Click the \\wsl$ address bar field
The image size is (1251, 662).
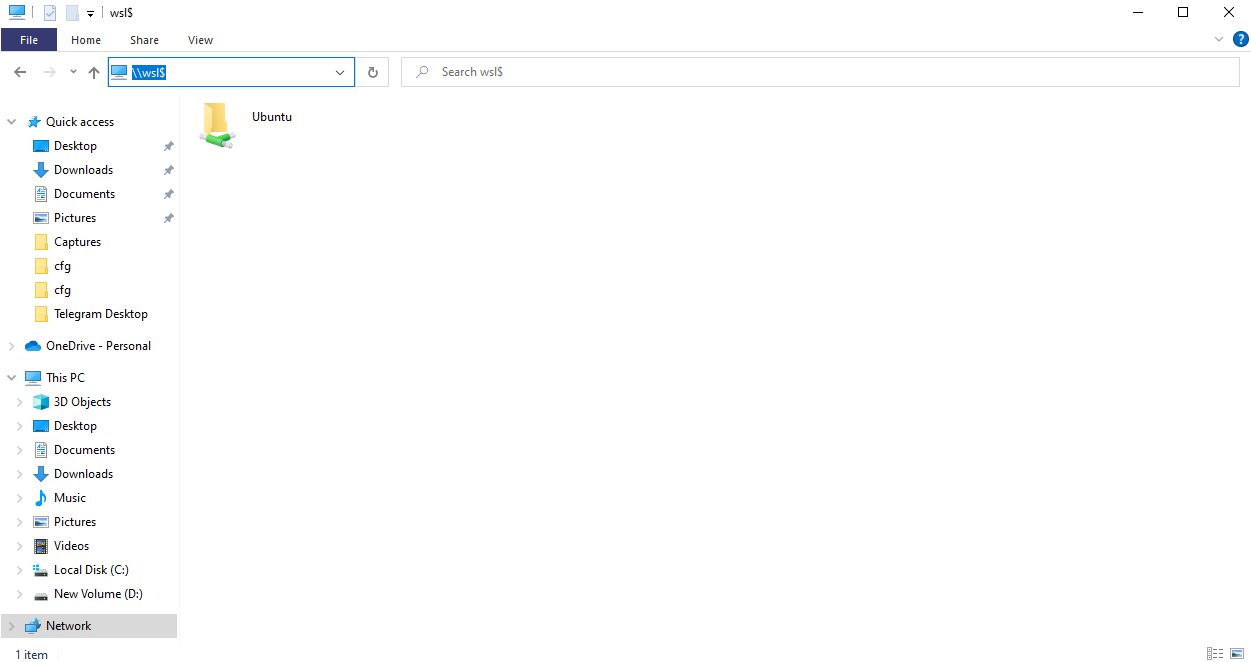coord(231,72)
